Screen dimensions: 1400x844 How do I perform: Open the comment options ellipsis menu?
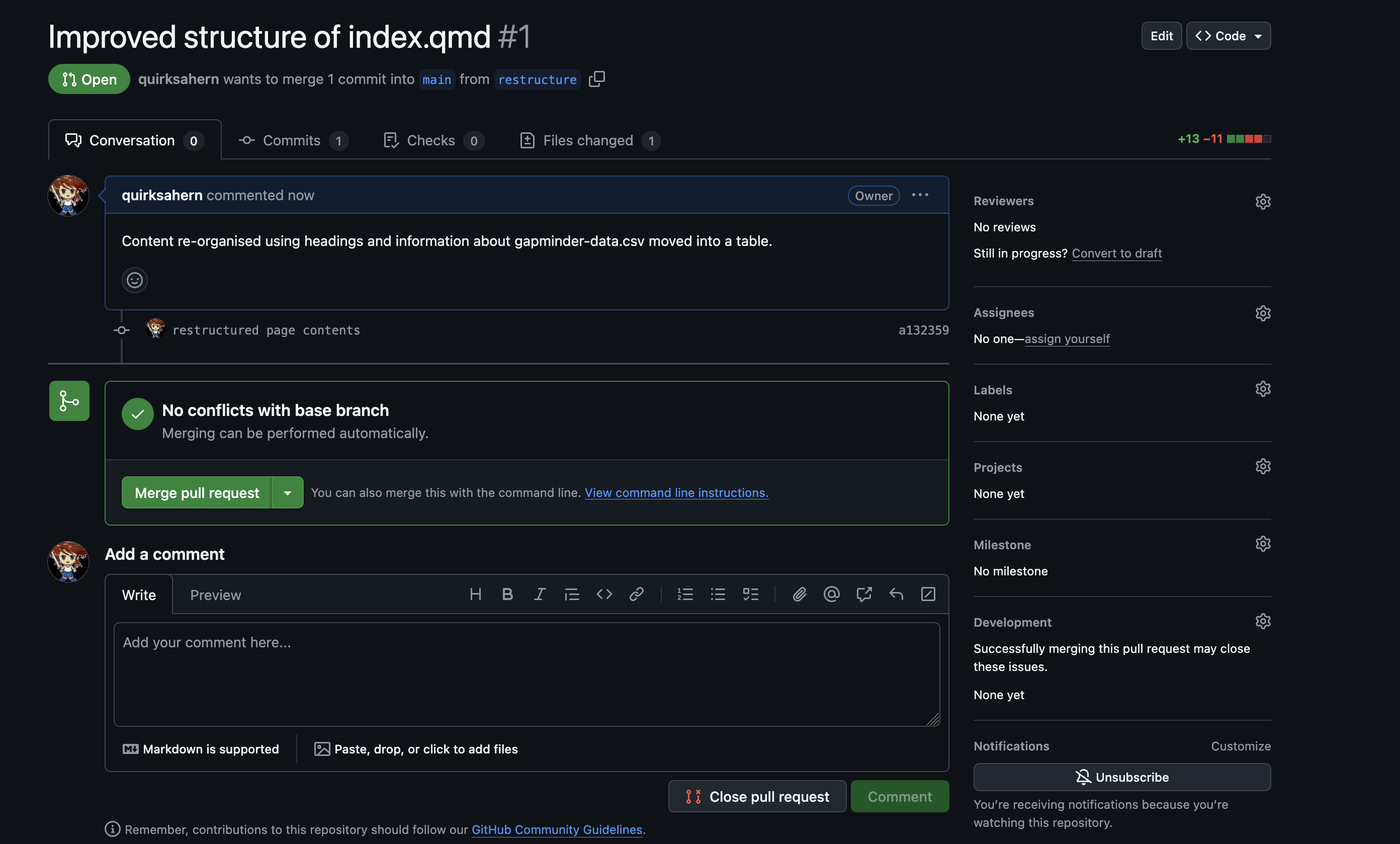920,195
